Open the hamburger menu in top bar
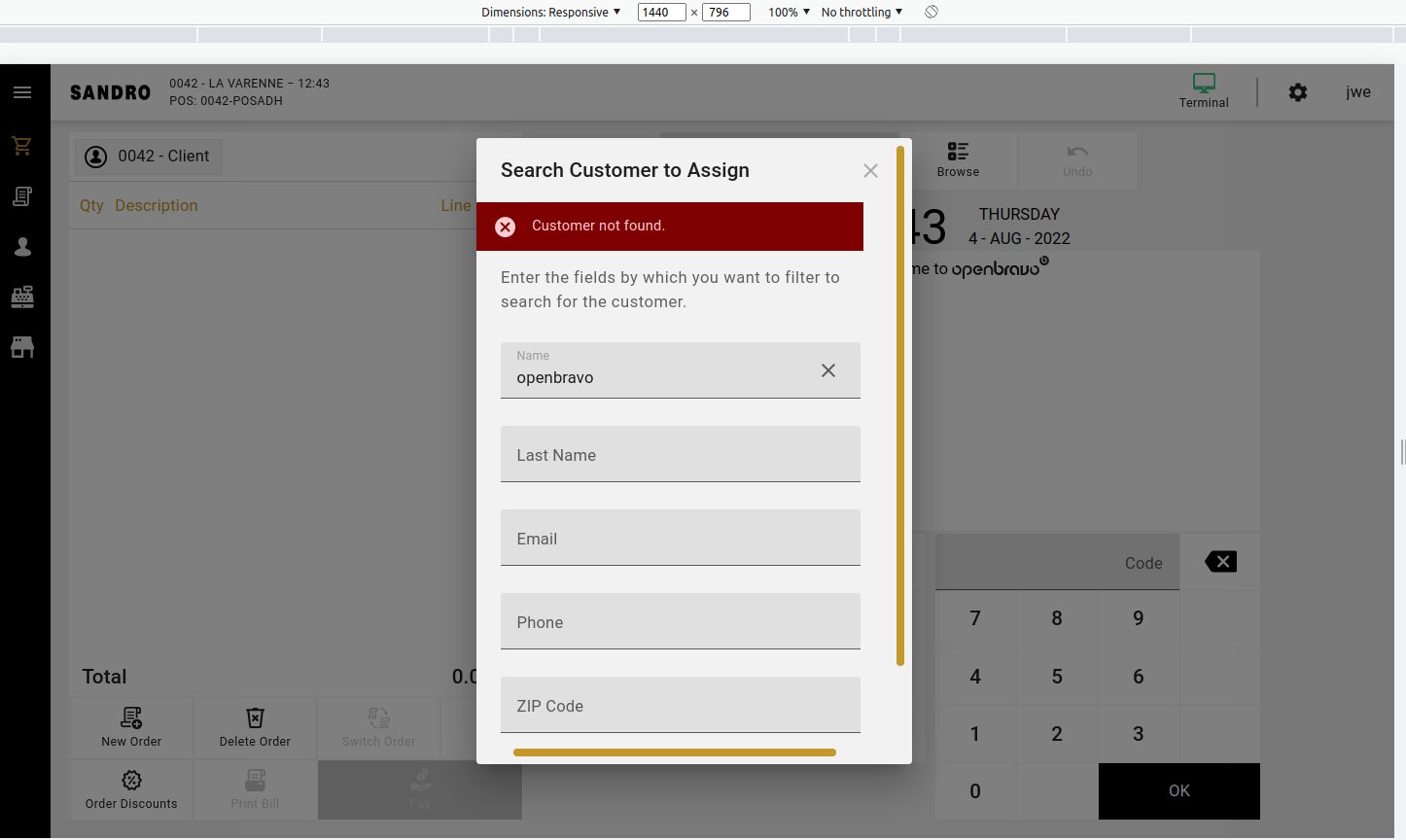The image size is (1406, 840). click(x=22, y=92)
